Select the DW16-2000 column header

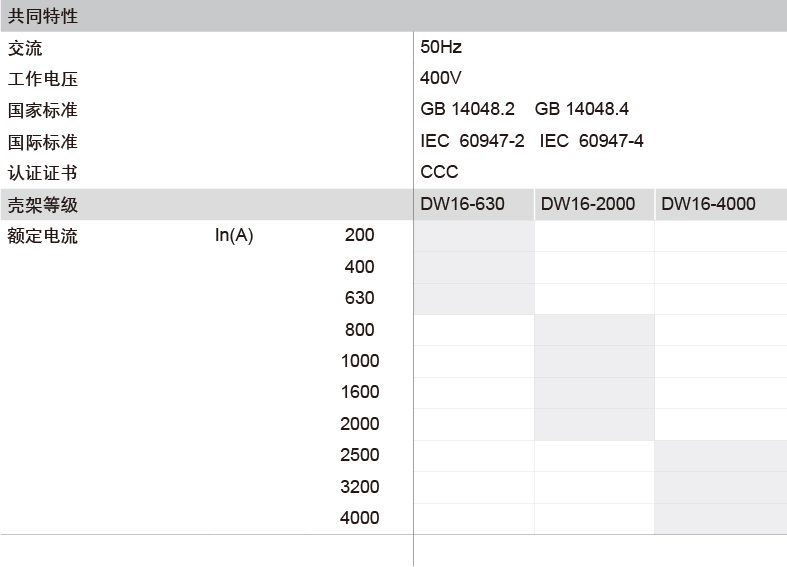(x=588, y=204)
